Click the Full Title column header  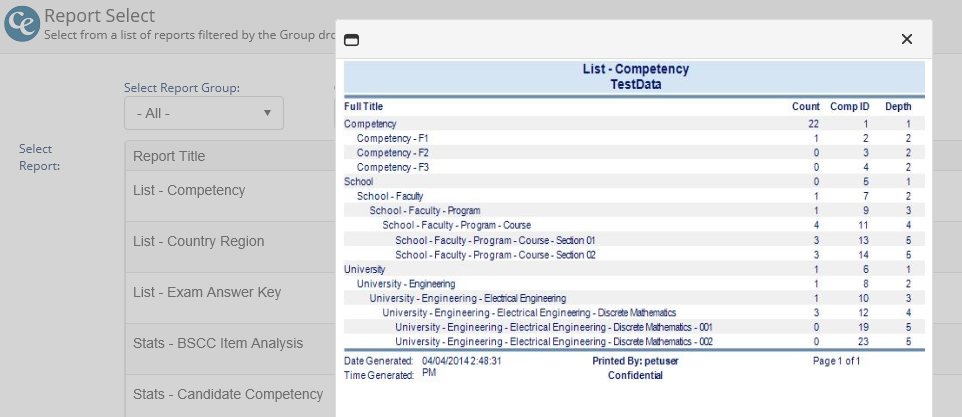click(364, 106)
